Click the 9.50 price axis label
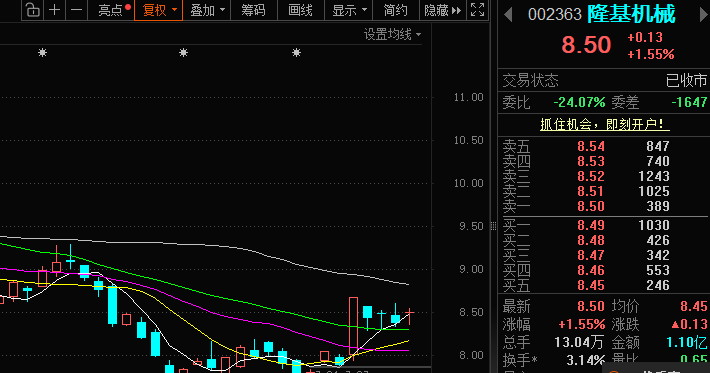710x373 pixels. 471,226
